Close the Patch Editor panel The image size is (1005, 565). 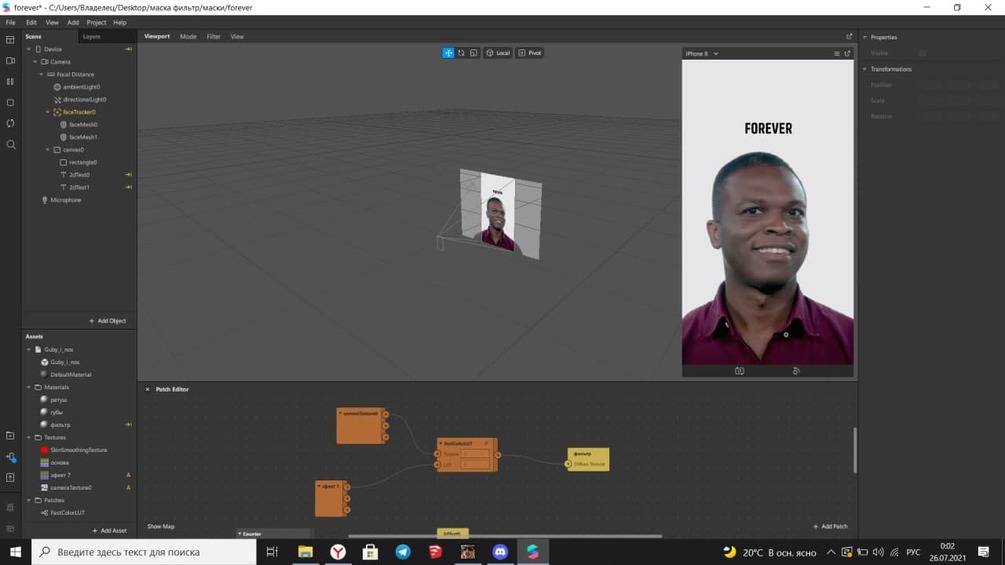(x=147, y=389)
